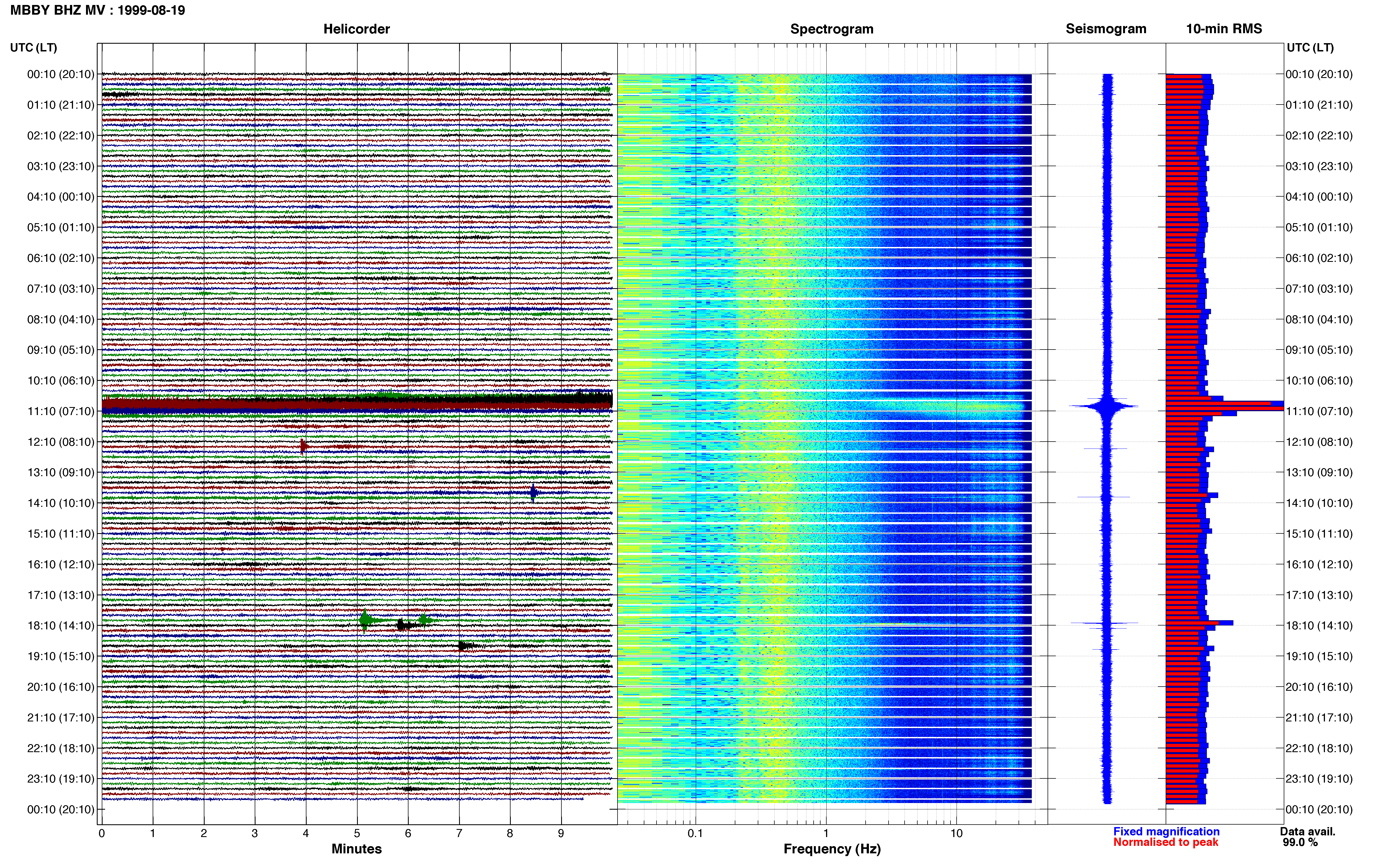The height and width of the screenshot is (868, 1388).
Task: Click the left time label '14:10 (10:10)'
Action: [x=61, y=503]
